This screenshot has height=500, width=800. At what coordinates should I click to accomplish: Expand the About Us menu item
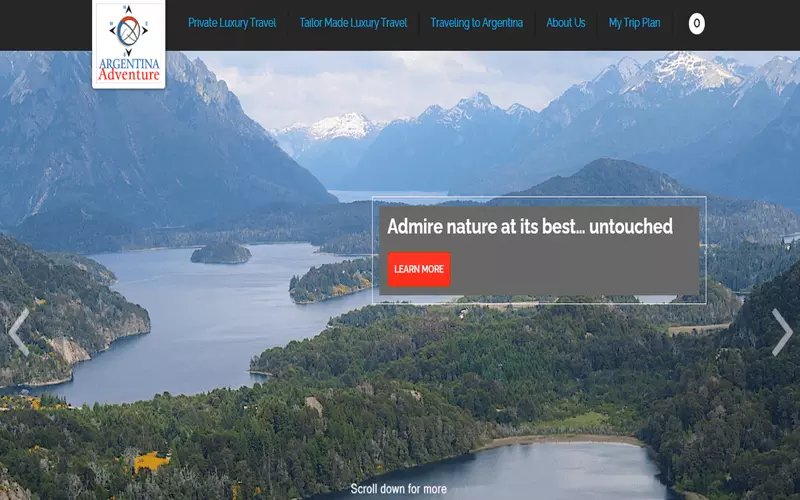click(x=566, y=23)
